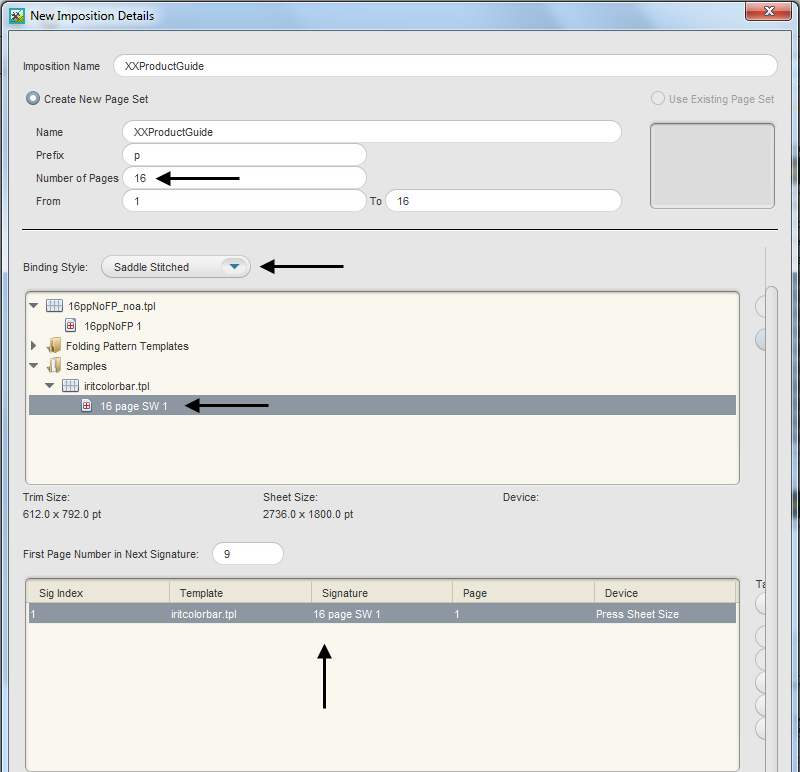Select Use Existing Page Set option
The height and width of the screenshot is (772, 800).
tap(658, 99)
